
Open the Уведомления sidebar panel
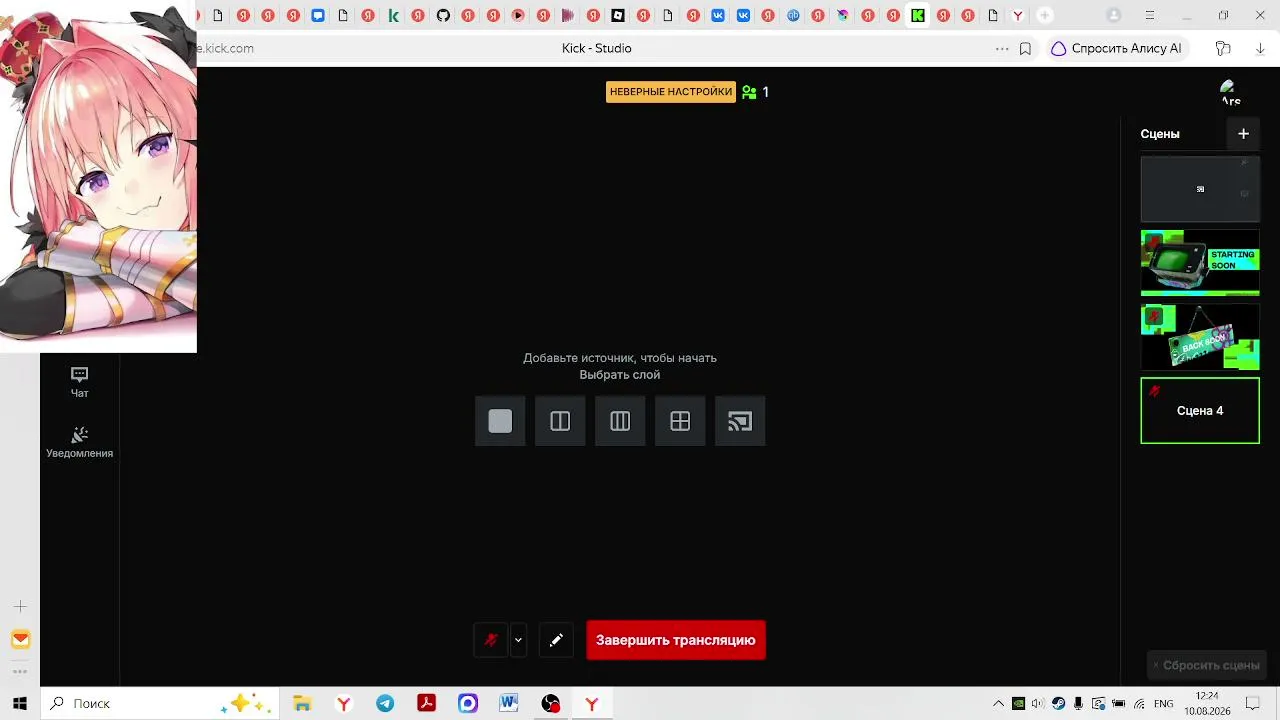click(x=79, y=442)
